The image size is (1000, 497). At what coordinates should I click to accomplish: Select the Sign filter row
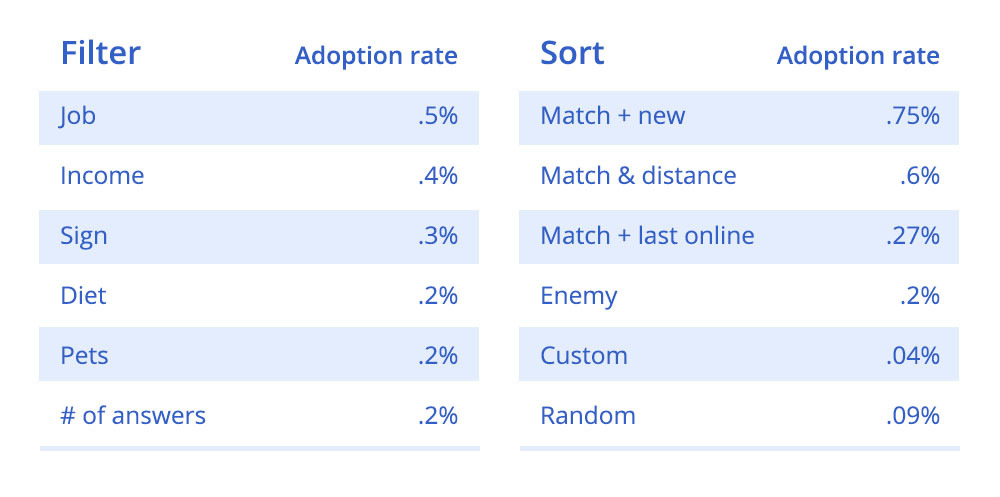pyautogui.click(x=259, y=237)
